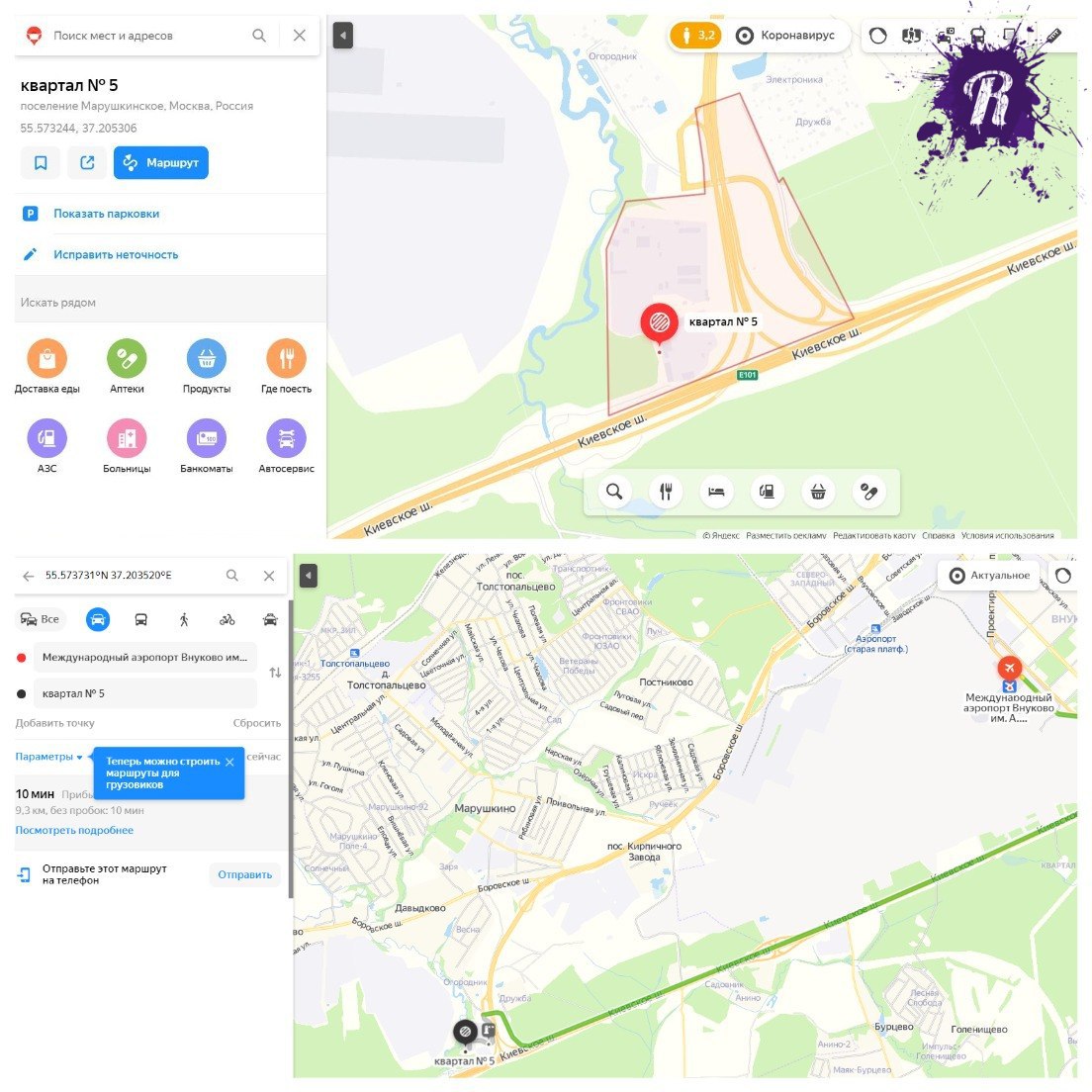Click the Автосервис category icon
Image resolution: width=1092 pixels, height=1092 pixels.
[286, 438]
